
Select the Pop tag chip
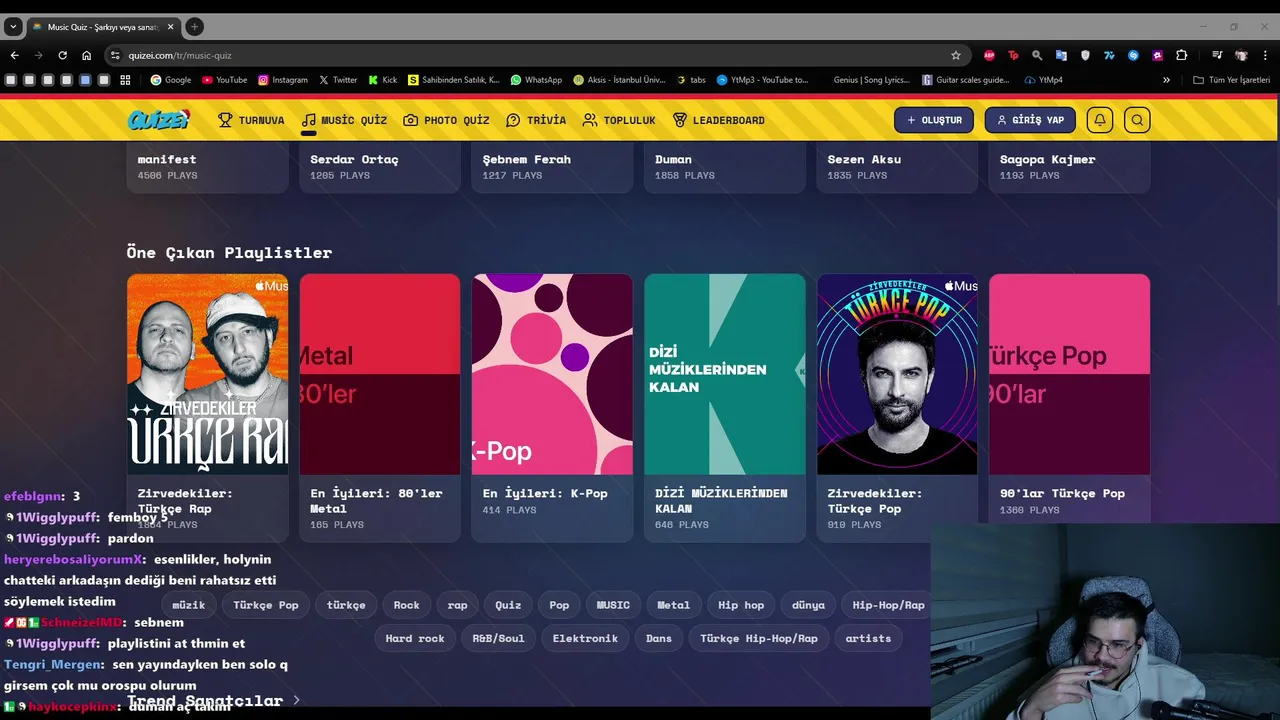pos(559,605)
